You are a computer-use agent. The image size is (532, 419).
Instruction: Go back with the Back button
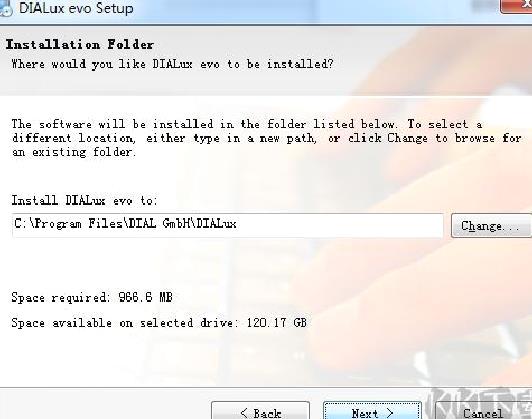[x=261, y=411]
